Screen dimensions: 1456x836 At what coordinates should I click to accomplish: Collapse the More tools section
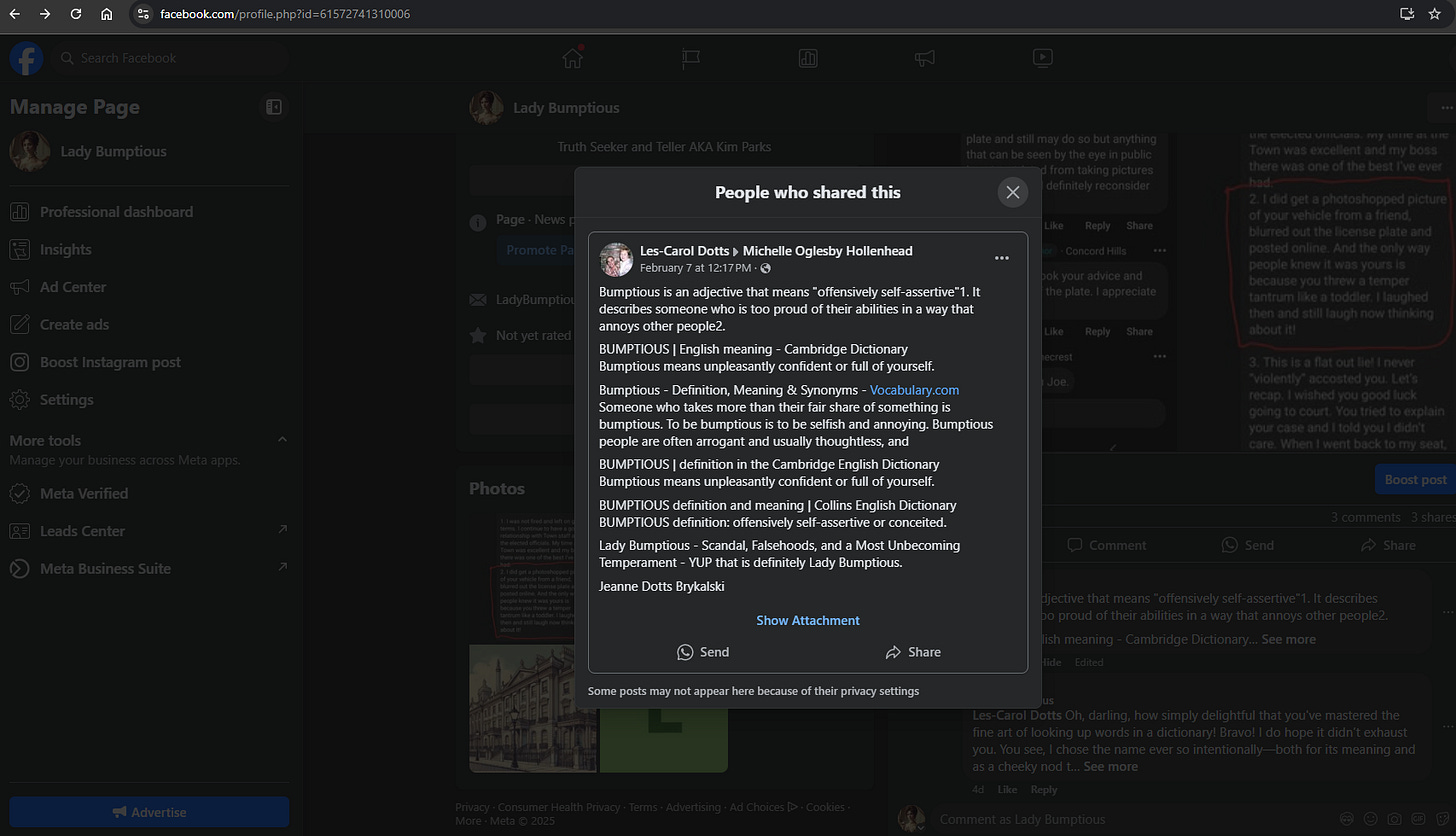281,440
